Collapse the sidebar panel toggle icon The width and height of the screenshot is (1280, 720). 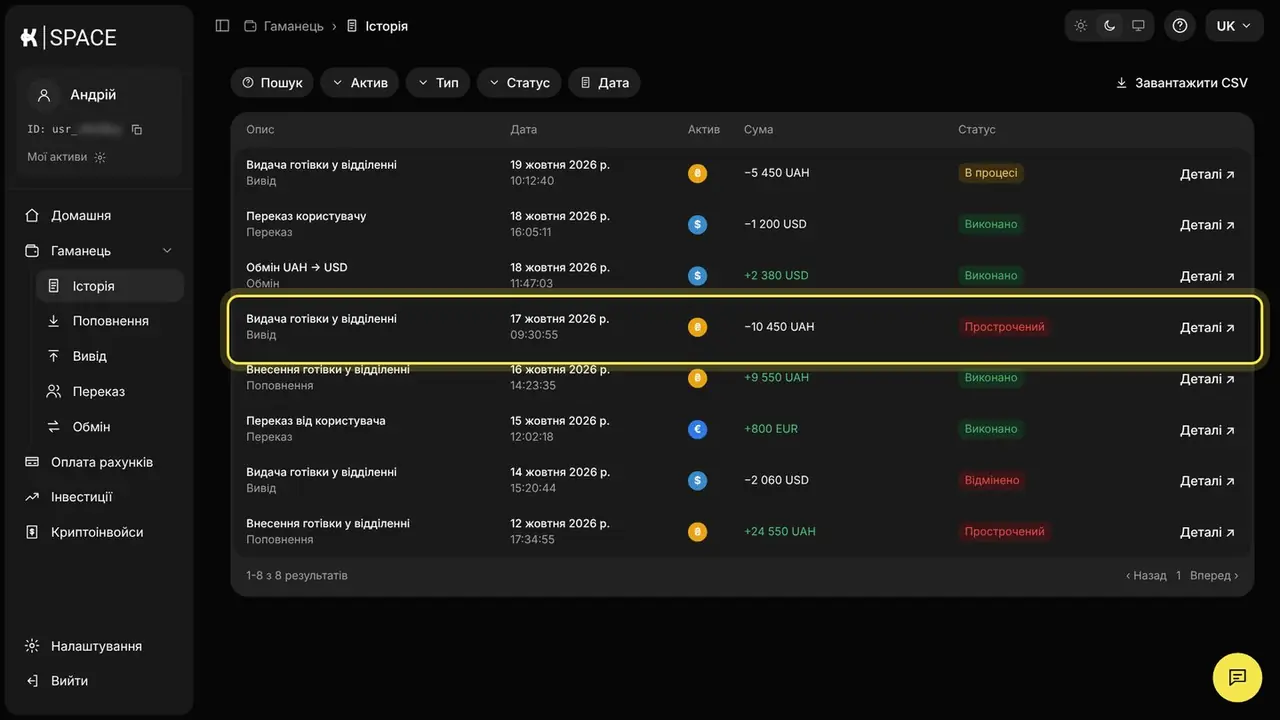[x=222, y=26]
